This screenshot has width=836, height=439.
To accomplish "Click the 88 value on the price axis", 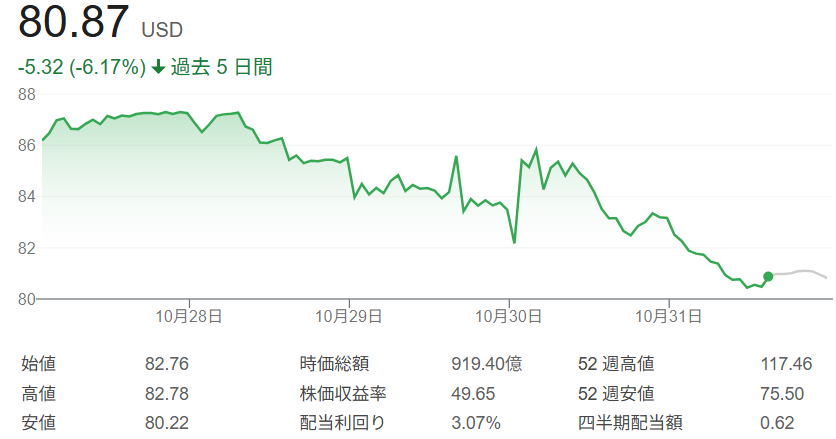I will pyautogui.click(x=27, y=94).
